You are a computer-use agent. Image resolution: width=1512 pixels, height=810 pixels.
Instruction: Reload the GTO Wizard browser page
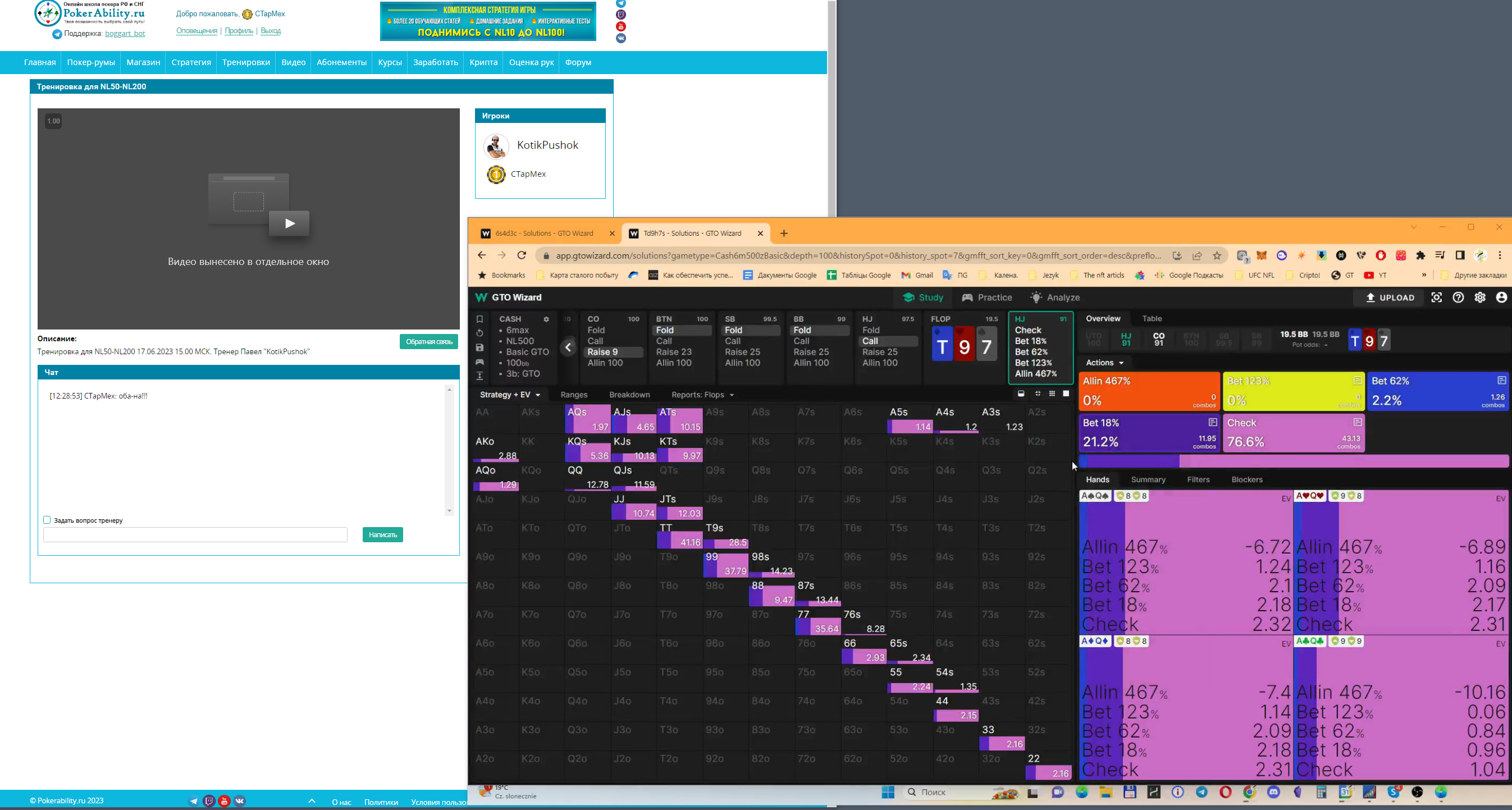click(x=521, y=255)
